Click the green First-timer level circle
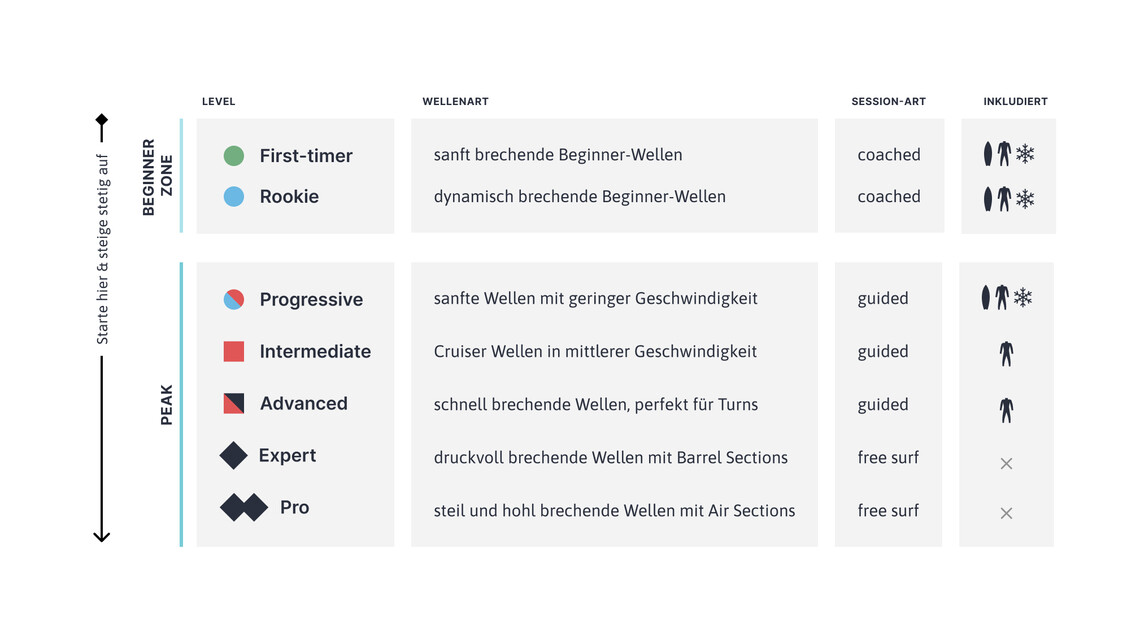This screenshot has height=641, width=1140. (x=234, y=155)
